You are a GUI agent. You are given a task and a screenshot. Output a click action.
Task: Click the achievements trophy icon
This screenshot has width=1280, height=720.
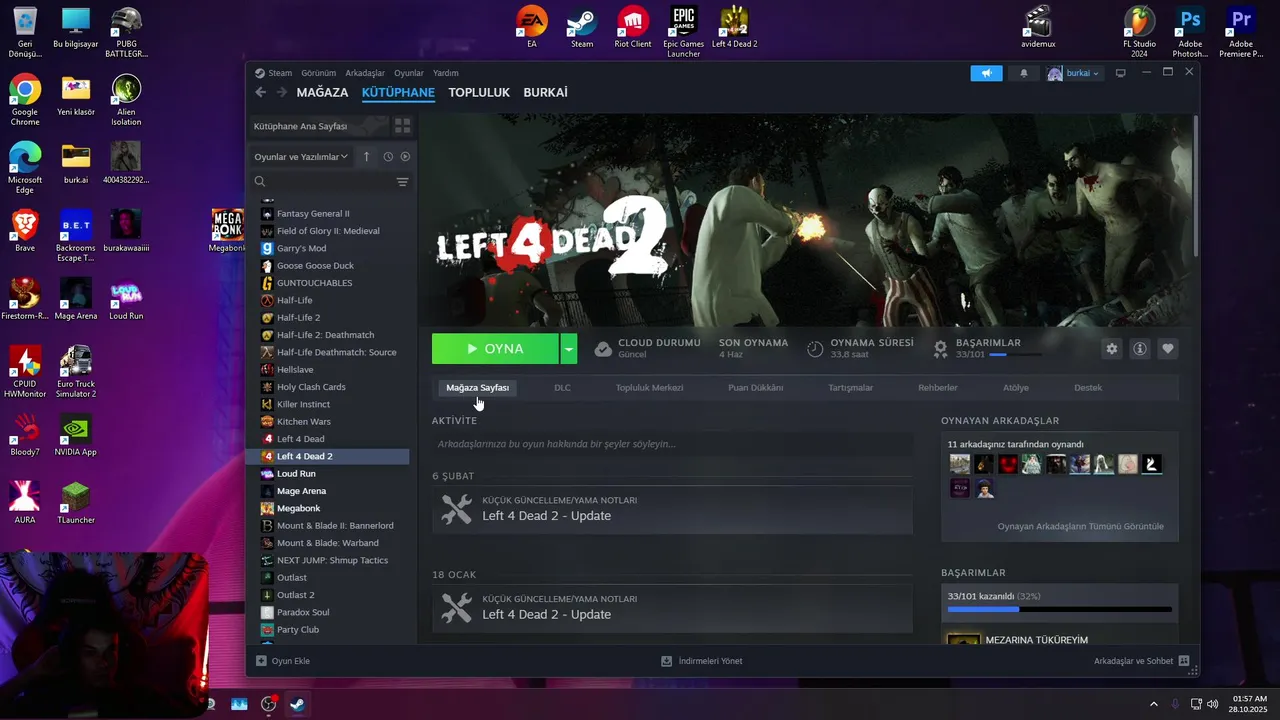940,349
